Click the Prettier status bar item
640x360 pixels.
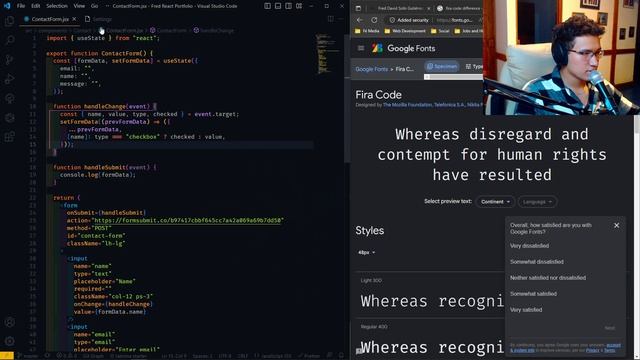coord(309,356)
